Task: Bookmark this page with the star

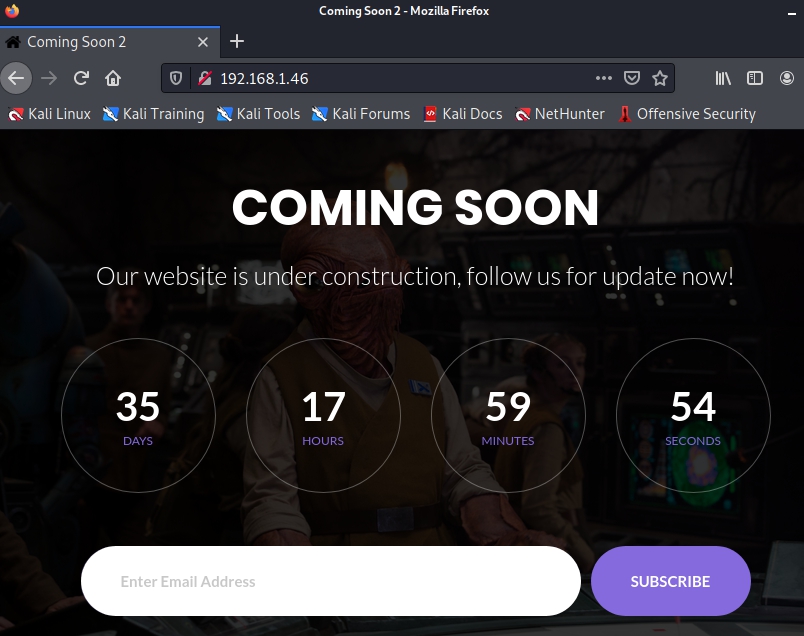Action: pyautogui.click(x=660, y=78)
